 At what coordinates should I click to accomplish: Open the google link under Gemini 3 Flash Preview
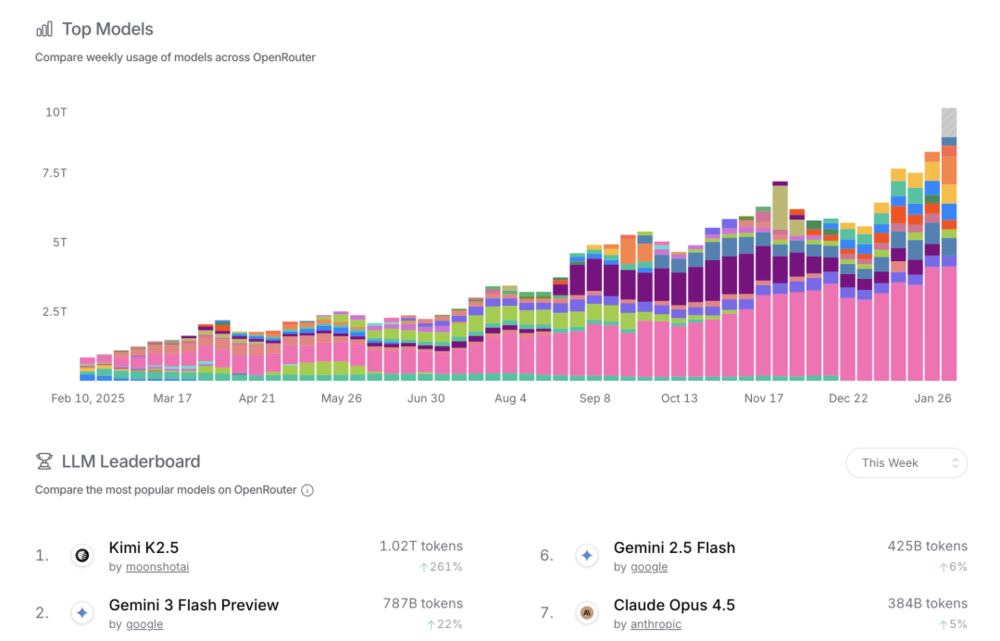pos(144,625)
